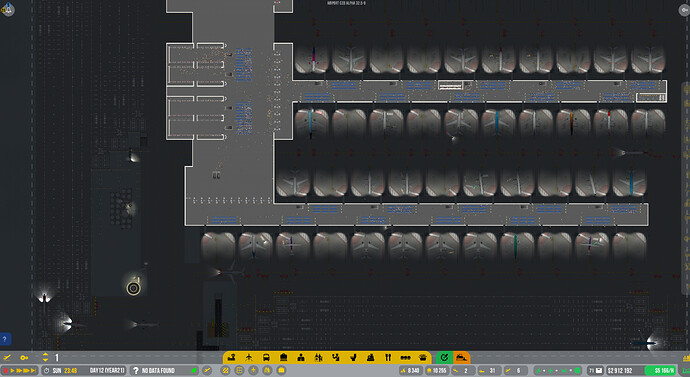
Task: Set game speed to fastest
Action: pos(33,371)
